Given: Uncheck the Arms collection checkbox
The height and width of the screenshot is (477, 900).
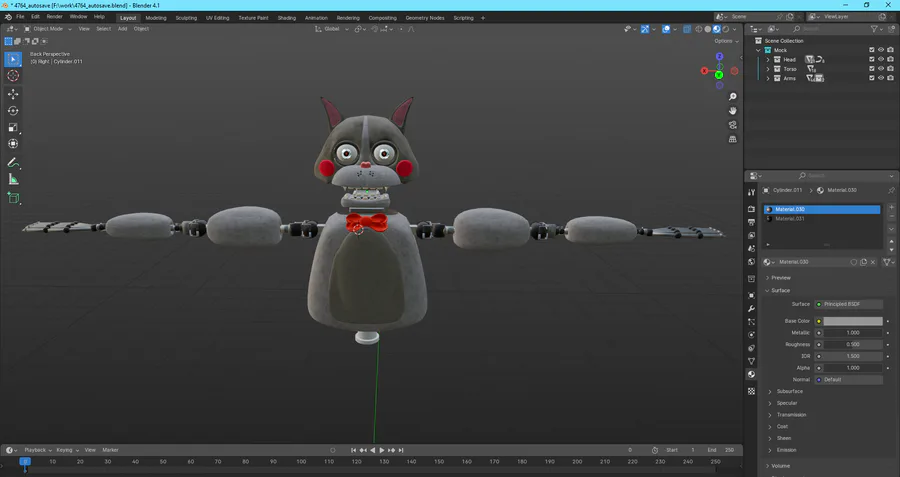Looking at the screenshot, I should tap(872, 78).
